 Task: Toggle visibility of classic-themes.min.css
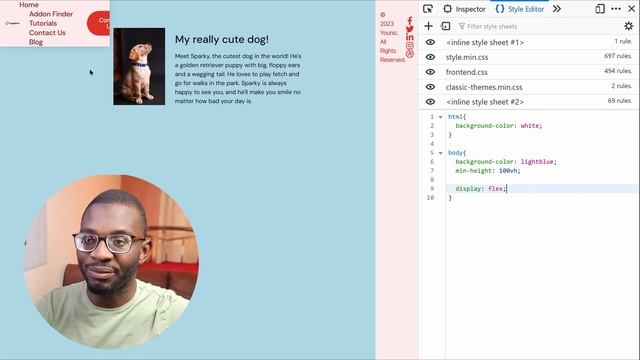(x=430, y=87)
